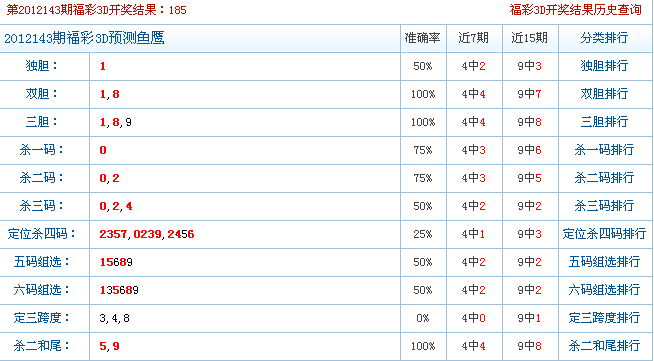Click the 独胆 row label
The image size is (654, 361).
(x=42, y=66)
